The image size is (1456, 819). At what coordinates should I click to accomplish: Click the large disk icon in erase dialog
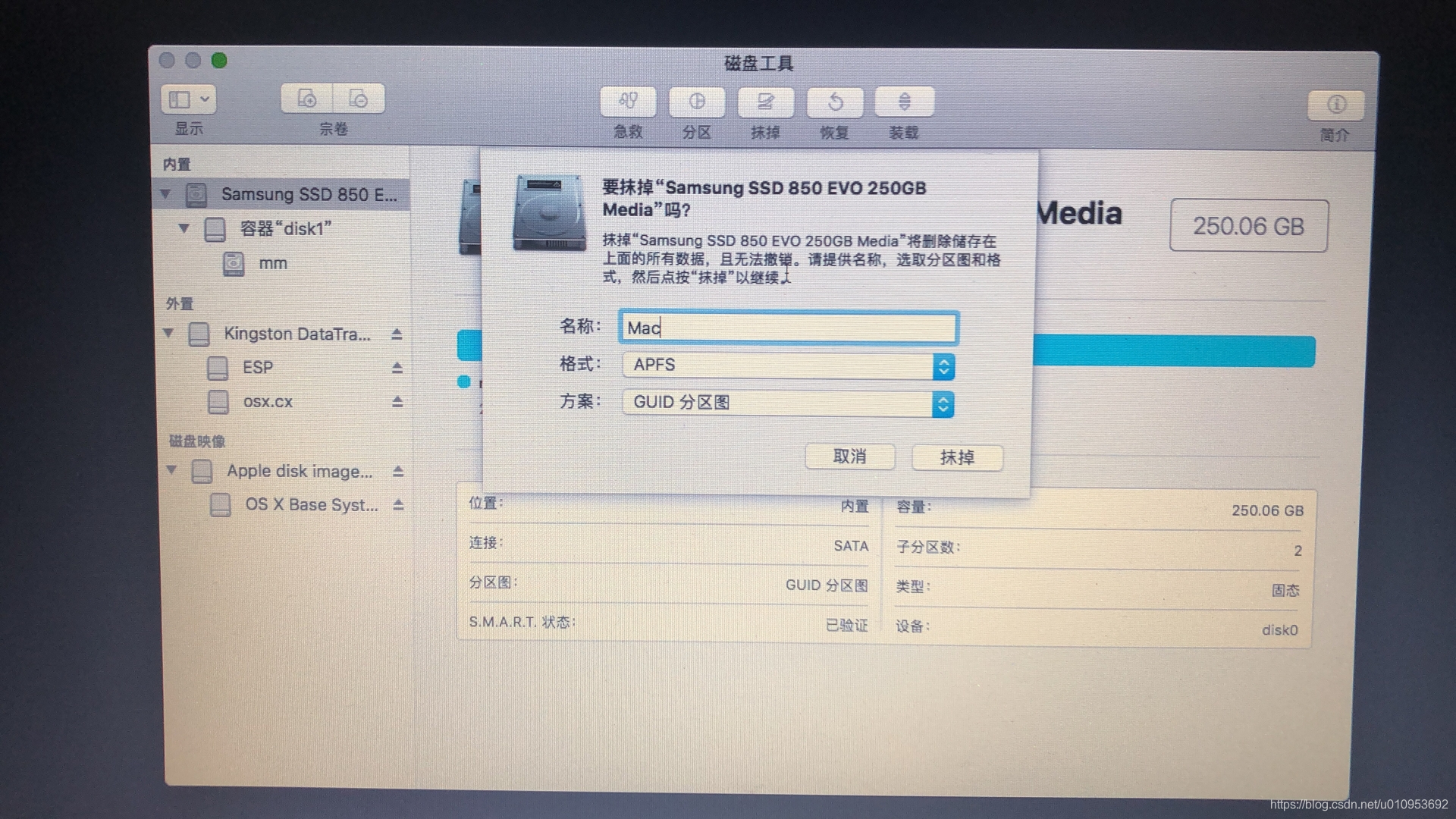point(550,213)
